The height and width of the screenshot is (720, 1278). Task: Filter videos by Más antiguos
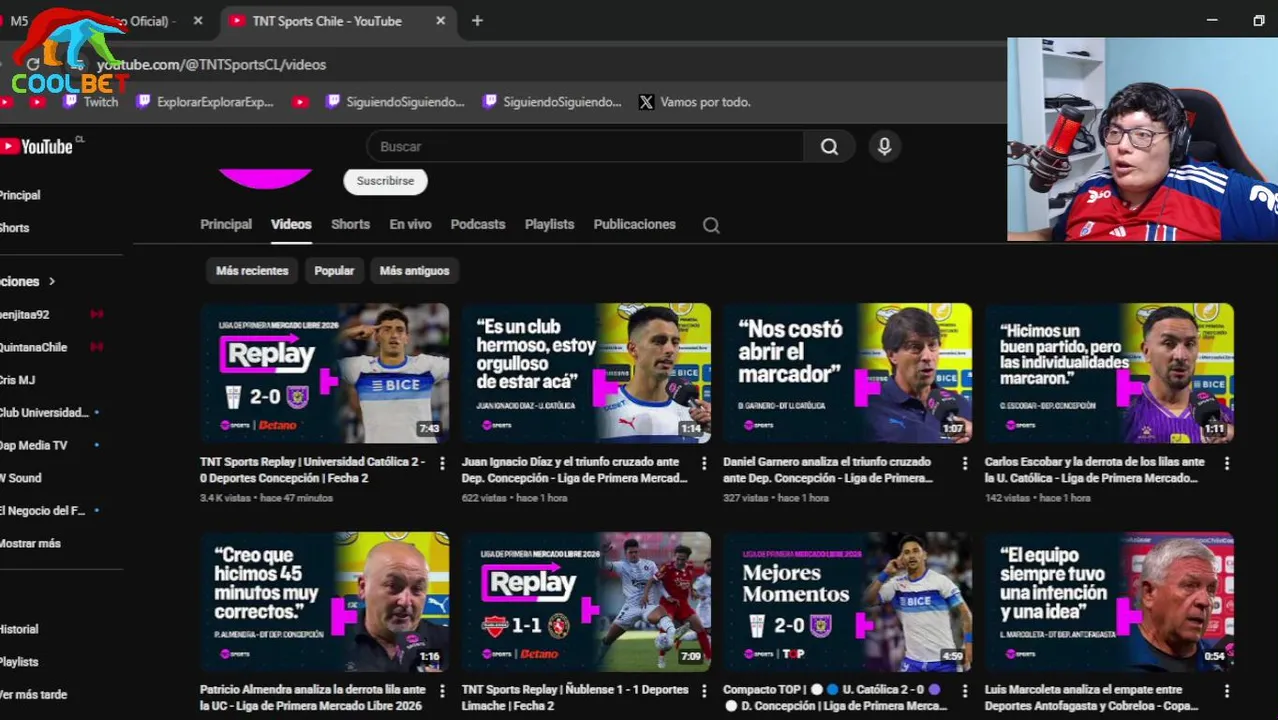tap(414, 271)
